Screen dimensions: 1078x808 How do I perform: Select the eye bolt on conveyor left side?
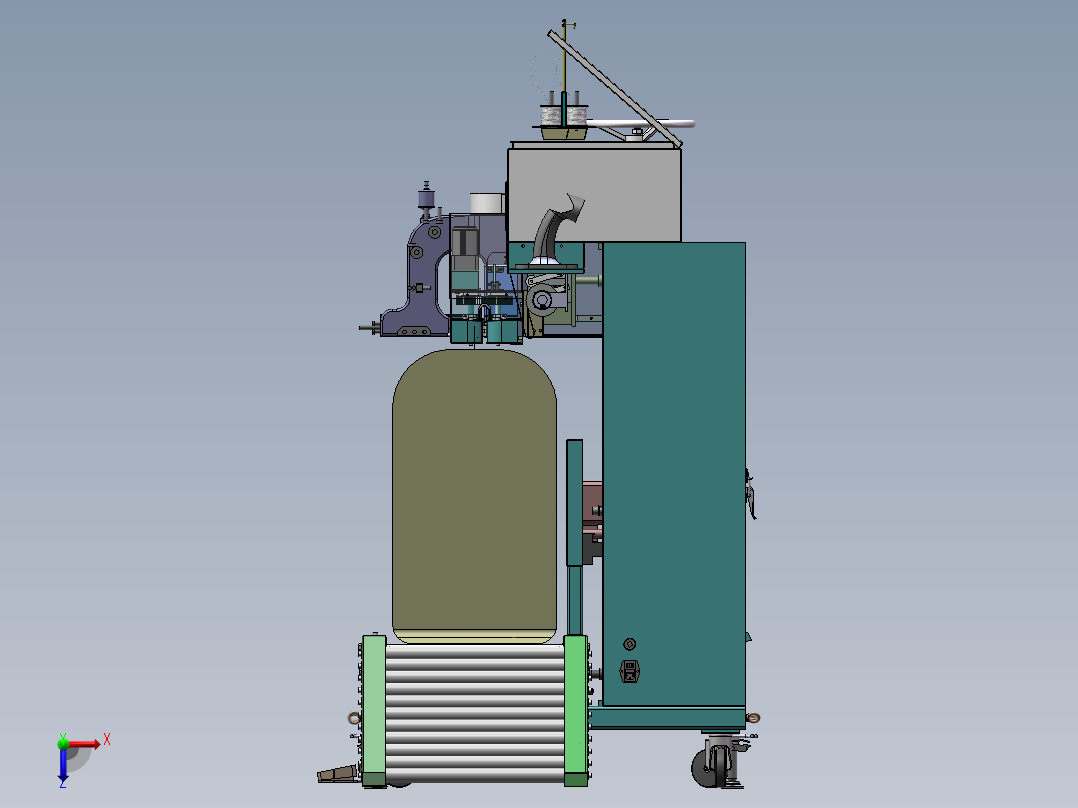pyautogui.click(x=354, y=718)
